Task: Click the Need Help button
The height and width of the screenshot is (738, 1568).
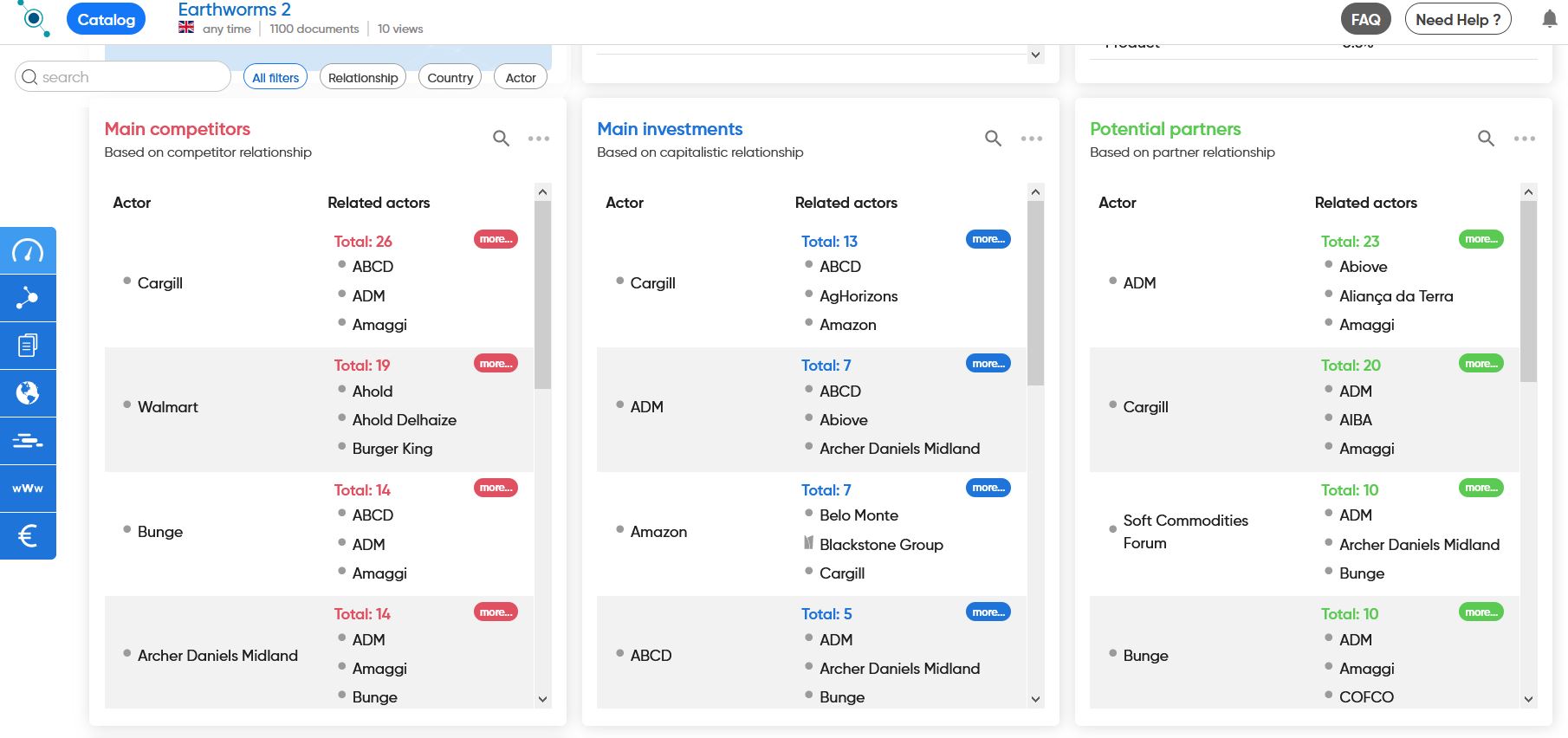Action: [x=1458, y=19]
